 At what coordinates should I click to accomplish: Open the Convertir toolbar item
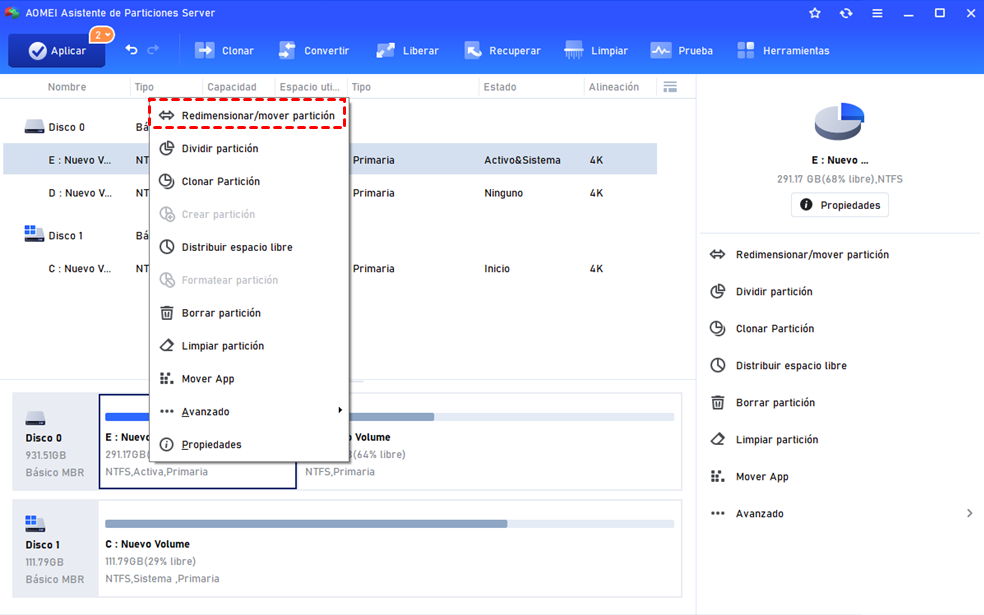click(x=314, y=51)
